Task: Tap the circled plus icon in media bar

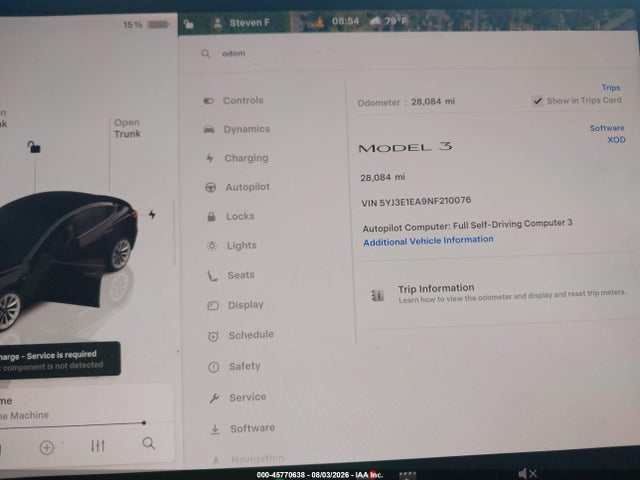Action: [47, 447]
